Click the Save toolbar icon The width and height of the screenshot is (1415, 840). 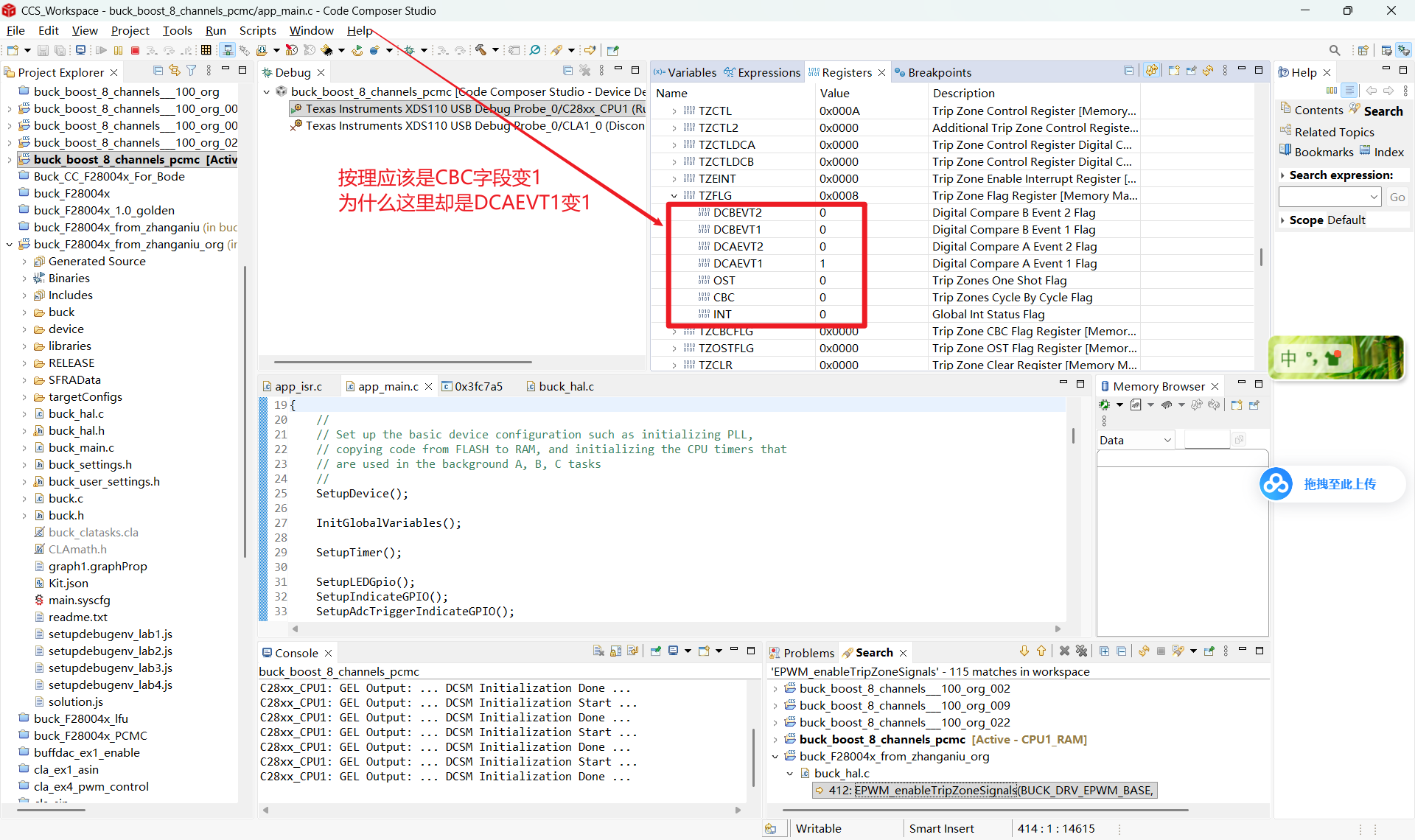tap(43, 50)
